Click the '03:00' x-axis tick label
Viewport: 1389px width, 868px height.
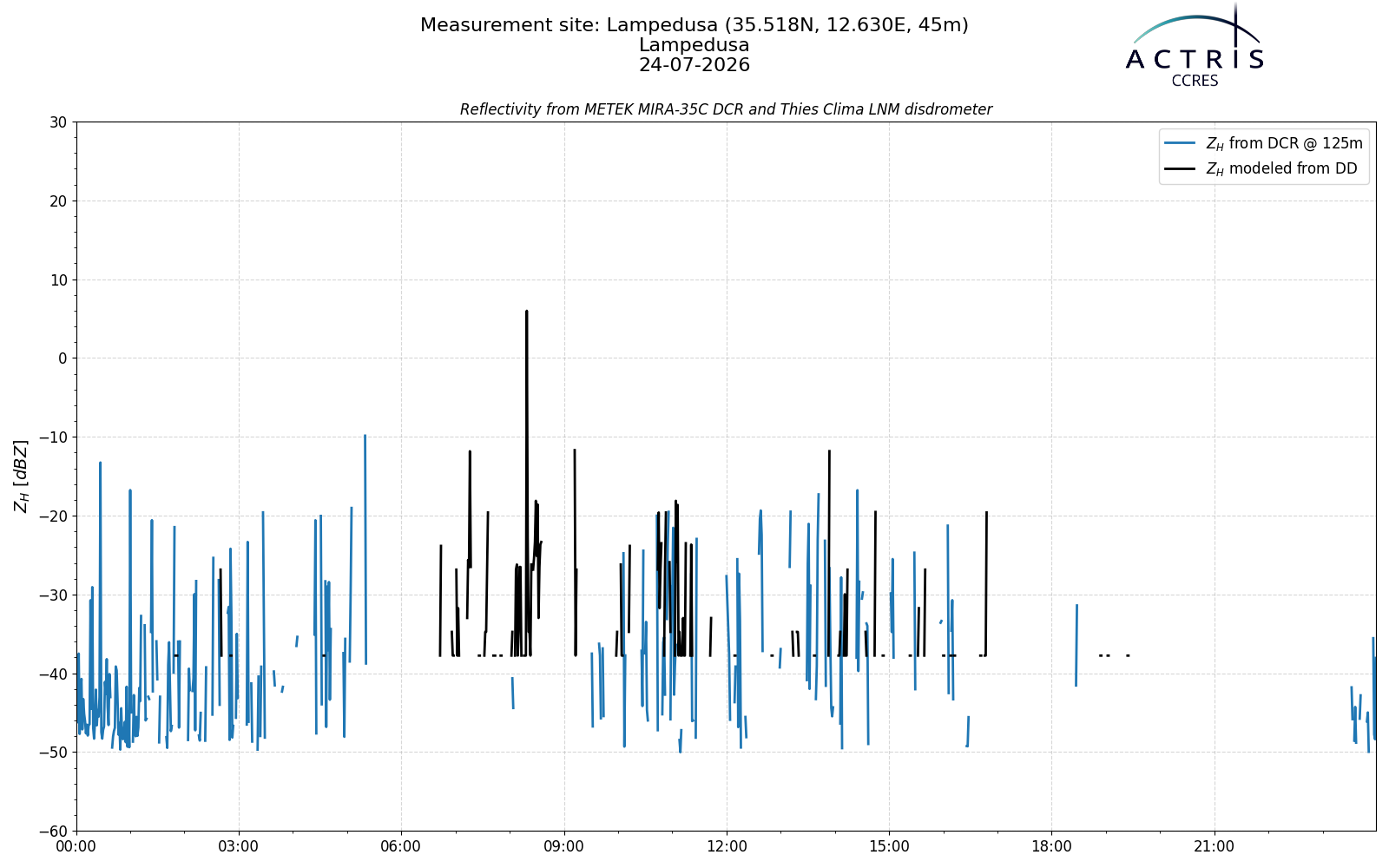tap(239, 847)
